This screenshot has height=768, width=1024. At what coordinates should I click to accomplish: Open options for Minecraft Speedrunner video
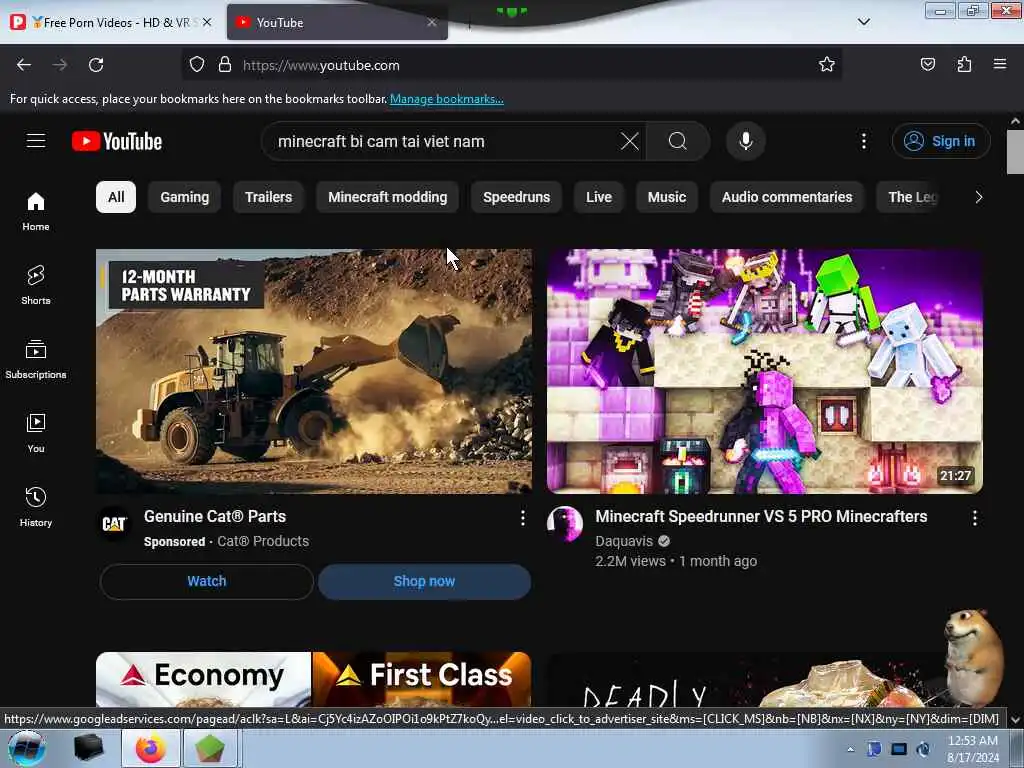974,518
